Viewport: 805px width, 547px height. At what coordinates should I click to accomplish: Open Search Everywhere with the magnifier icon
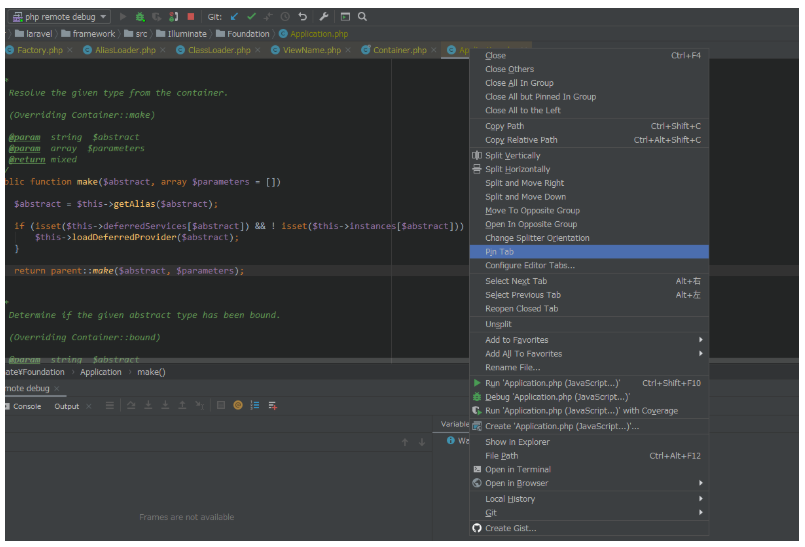pos(362,16)
